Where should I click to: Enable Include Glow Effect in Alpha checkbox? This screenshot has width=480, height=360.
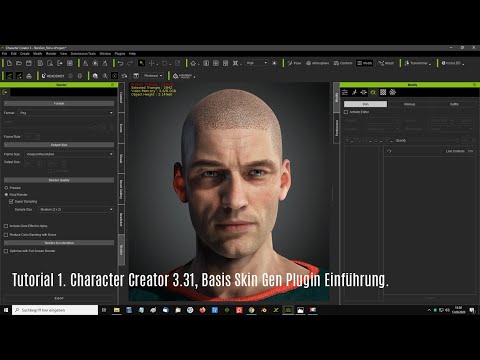click(6, 226)
